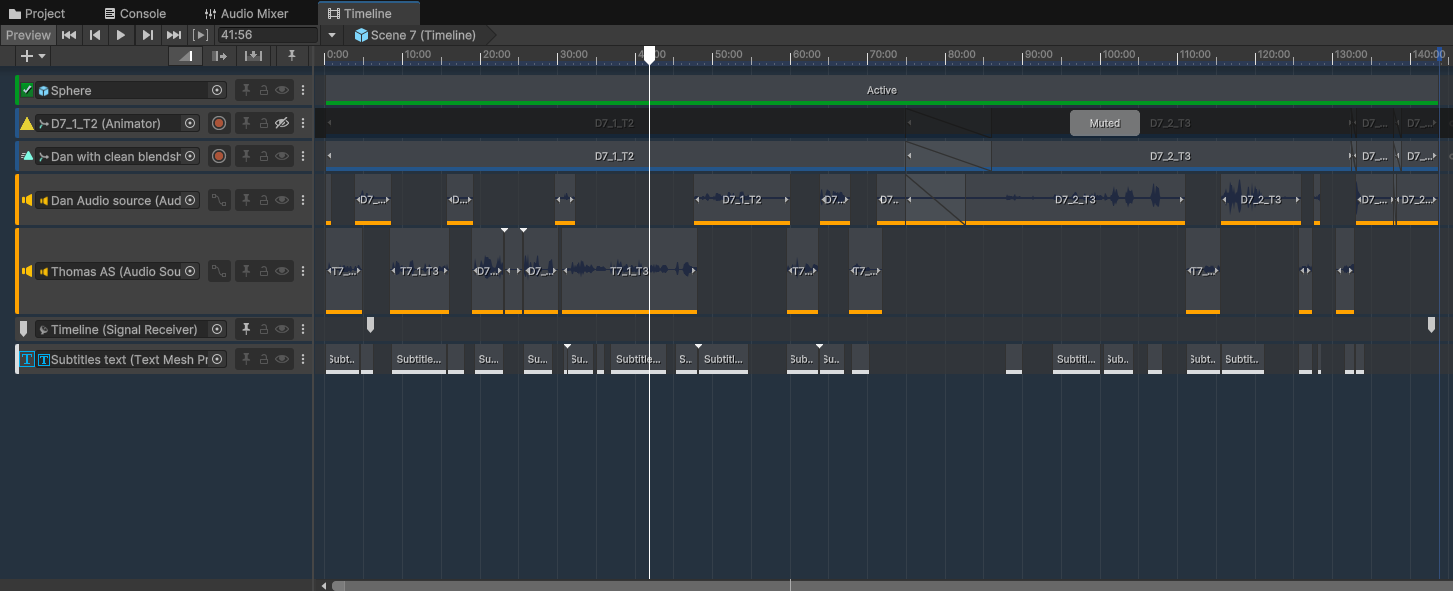Lock the Timeline Signal Receiver track

click(x=264, y=329)
